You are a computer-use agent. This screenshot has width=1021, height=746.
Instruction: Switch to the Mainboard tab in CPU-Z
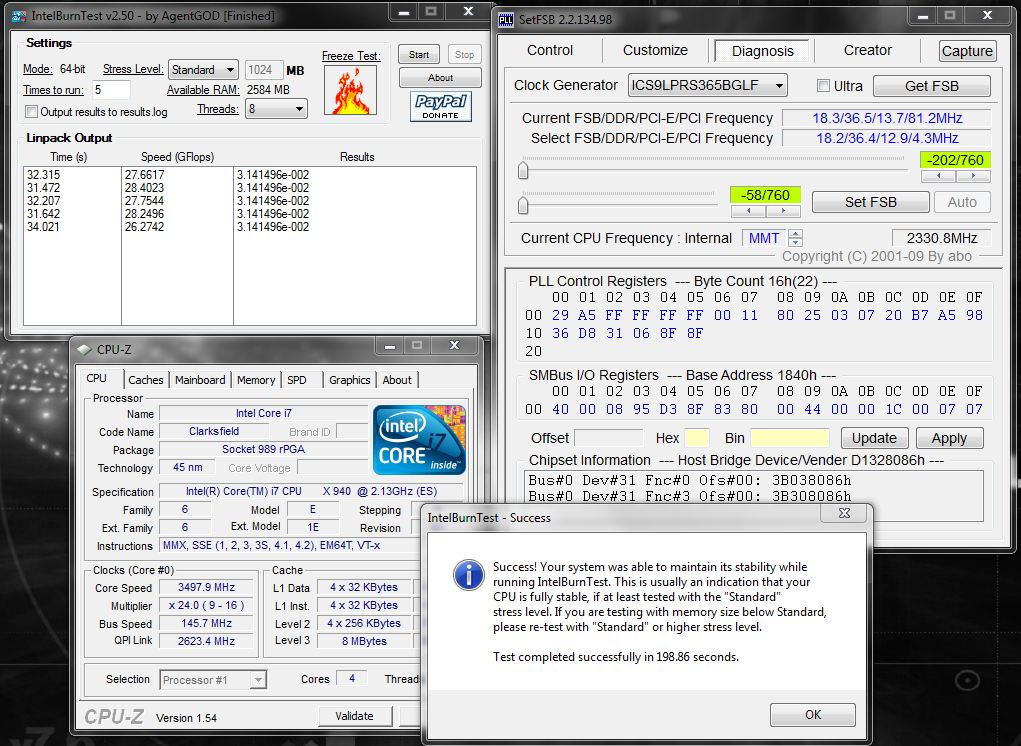click(200, 380)
